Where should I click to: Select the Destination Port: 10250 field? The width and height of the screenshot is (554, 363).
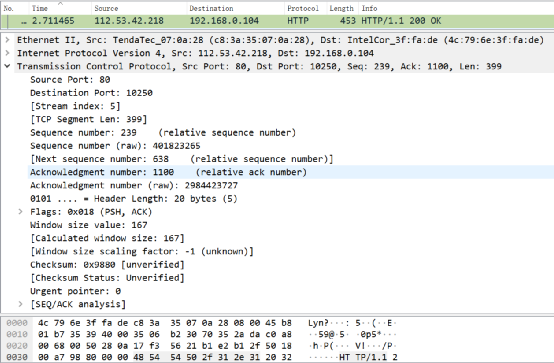(91, 93)
